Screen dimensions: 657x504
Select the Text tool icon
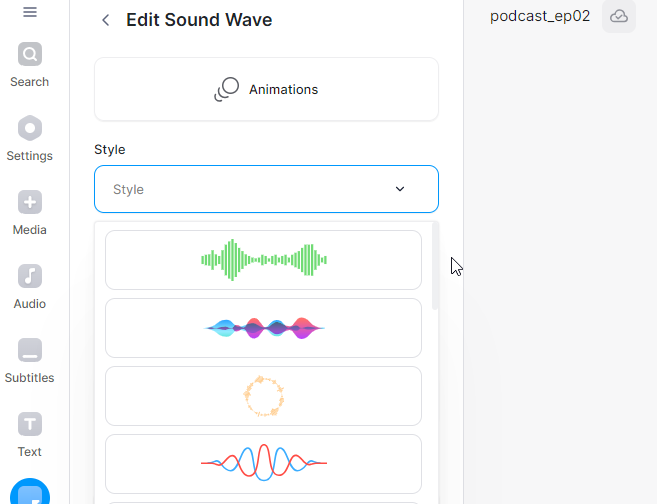click(x=30, y=424)
